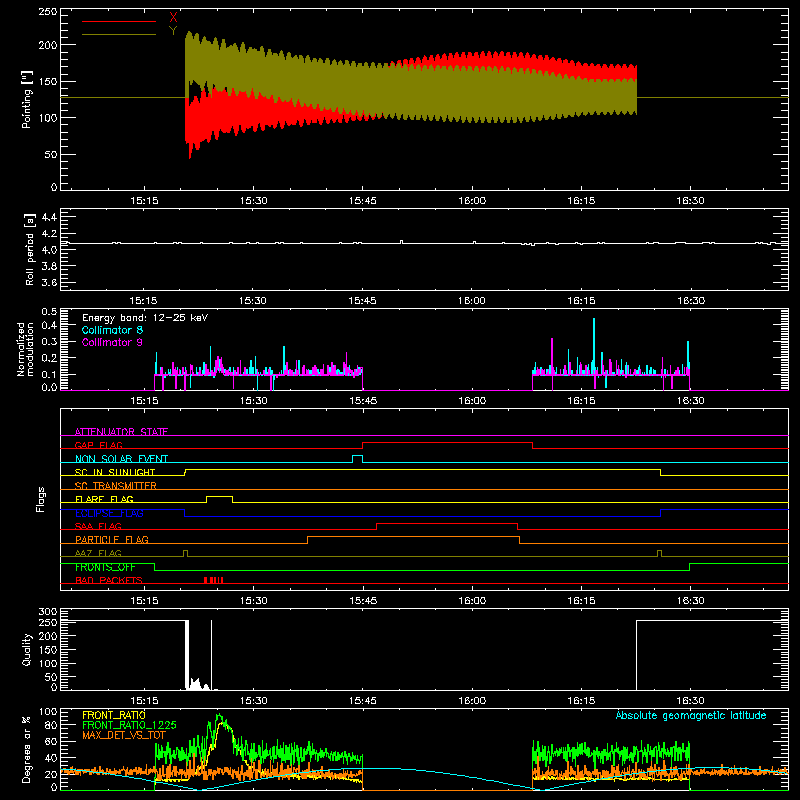Click the 80 tick on Degrees axis
800x800 pixels.
click(51, 725)
